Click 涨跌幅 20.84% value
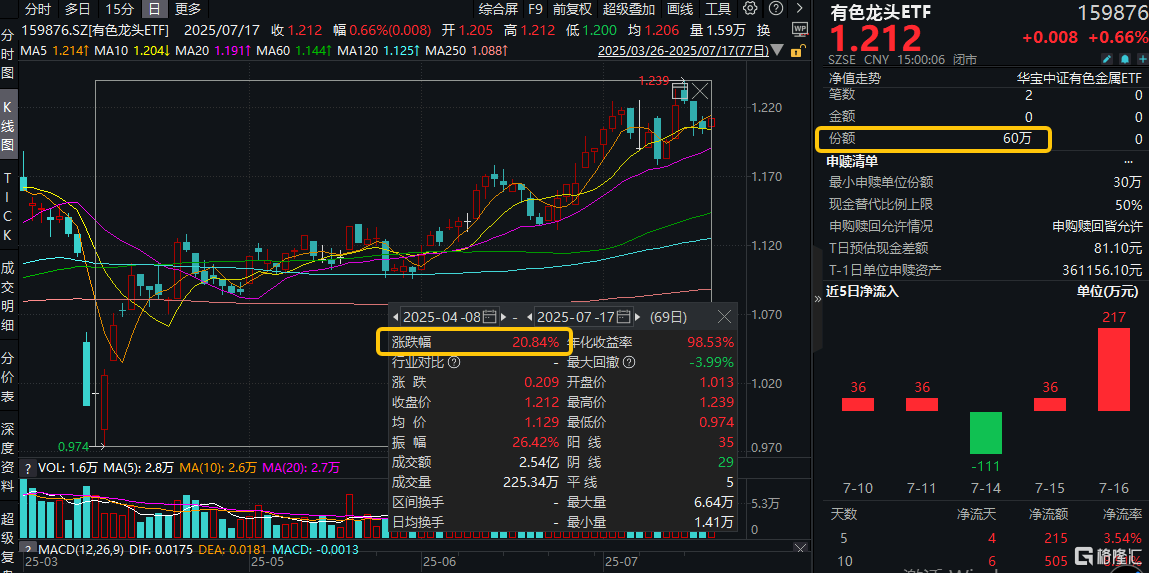 pyautogui.click(x=537, y=341)
